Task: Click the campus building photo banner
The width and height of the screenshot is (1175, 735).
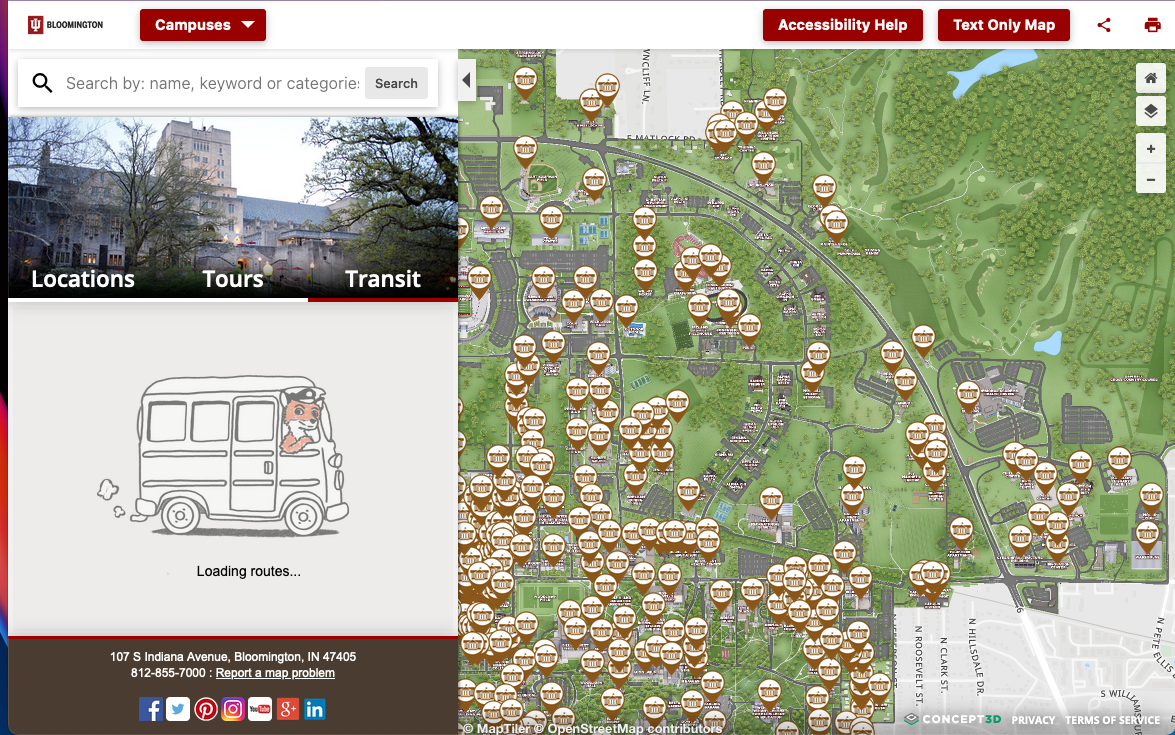Action: click(x=233, y=208)
